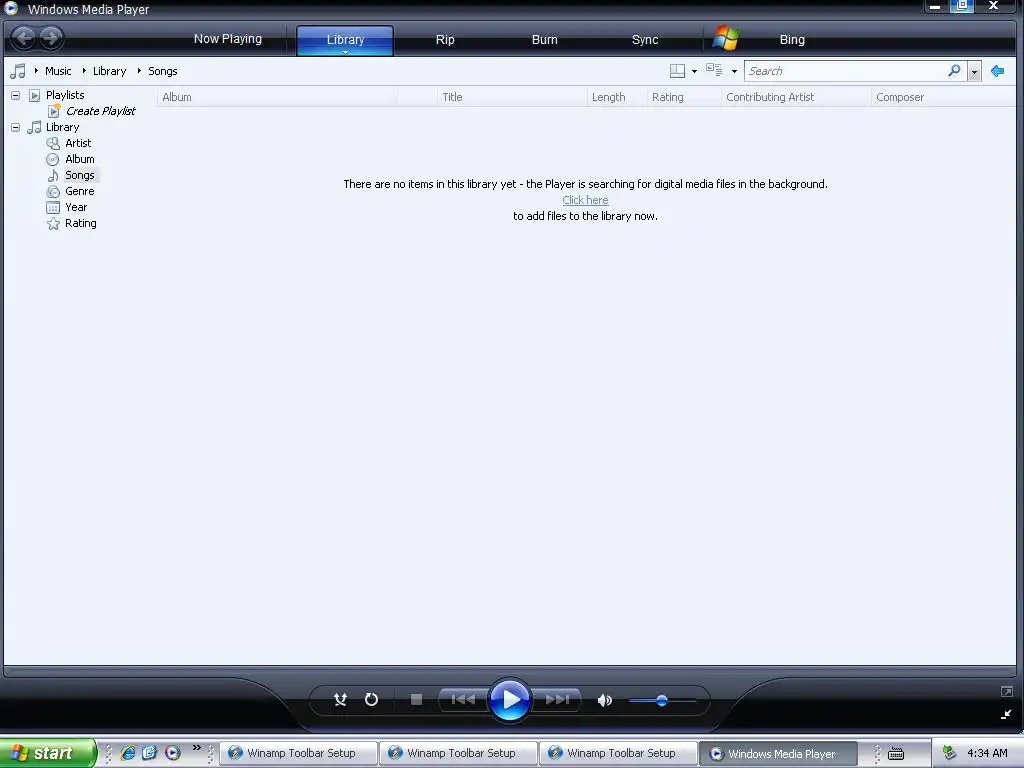1024x768 pixels.
Task: Switch to the Now Playing tab
Action: pos(227,39)
